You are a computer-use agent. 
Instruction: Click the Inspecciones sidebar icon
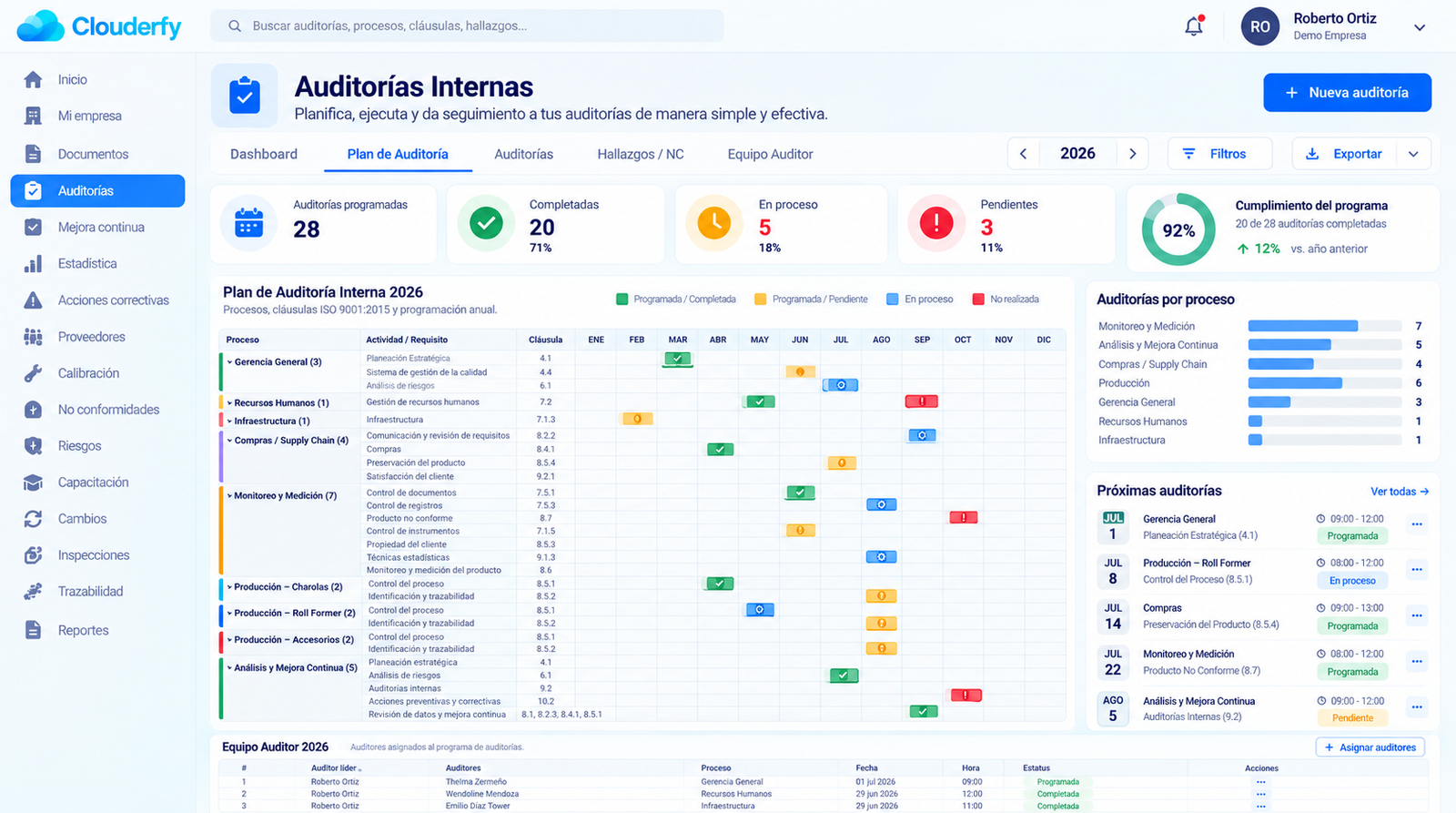click(x=33, y=554)
